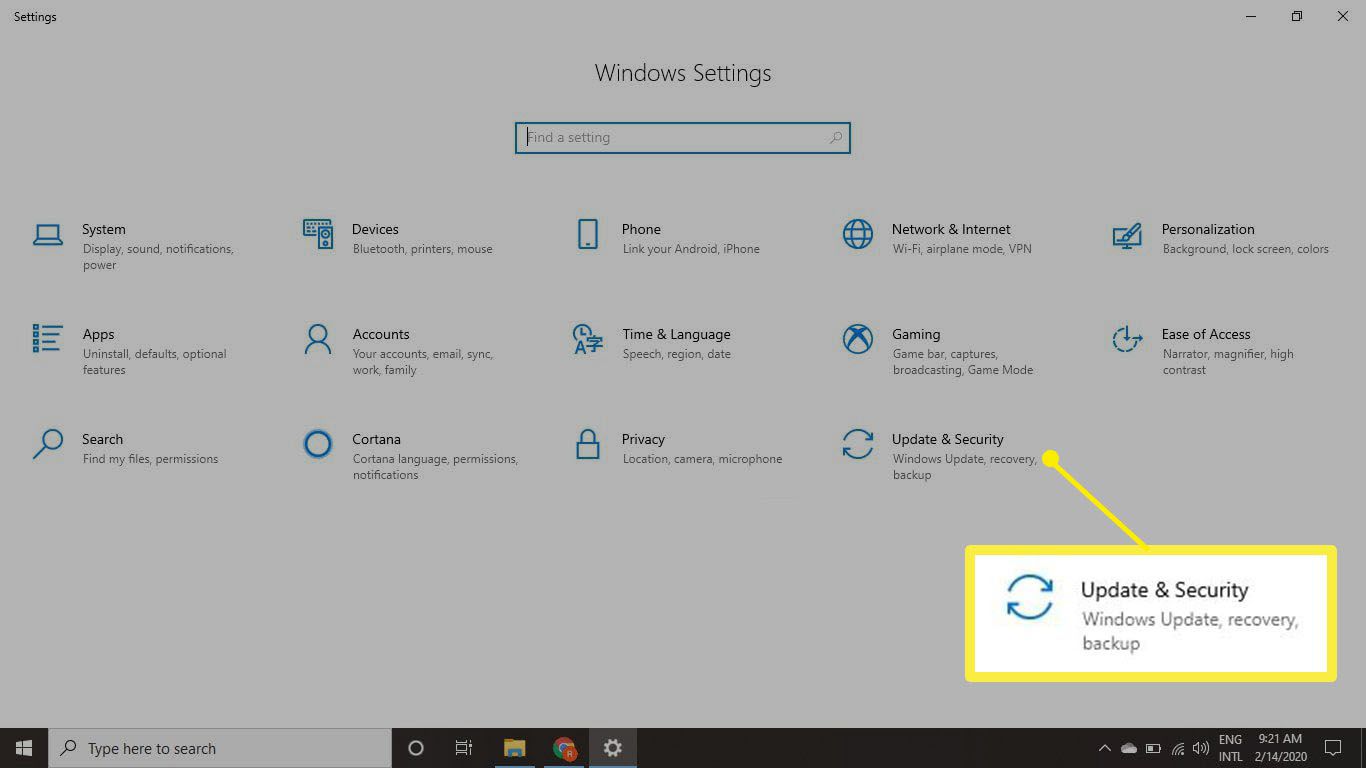Open File Explorer from the taskbar
This screenshot has width=1366, height=768.
coord(515,748)
